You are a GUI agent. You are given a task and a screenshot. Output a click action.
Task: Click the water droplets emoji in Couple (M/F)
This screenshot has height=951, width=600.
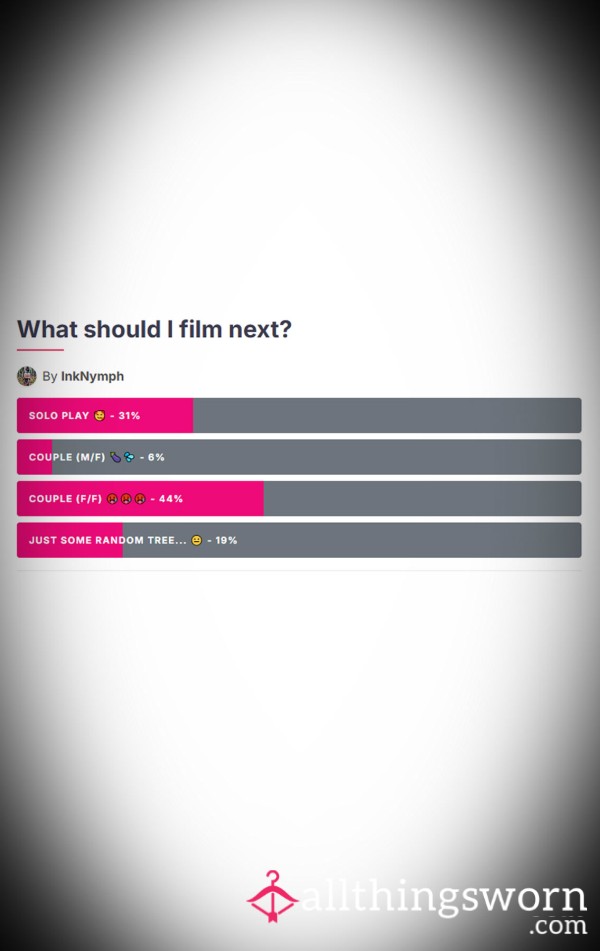click(129, 457)
